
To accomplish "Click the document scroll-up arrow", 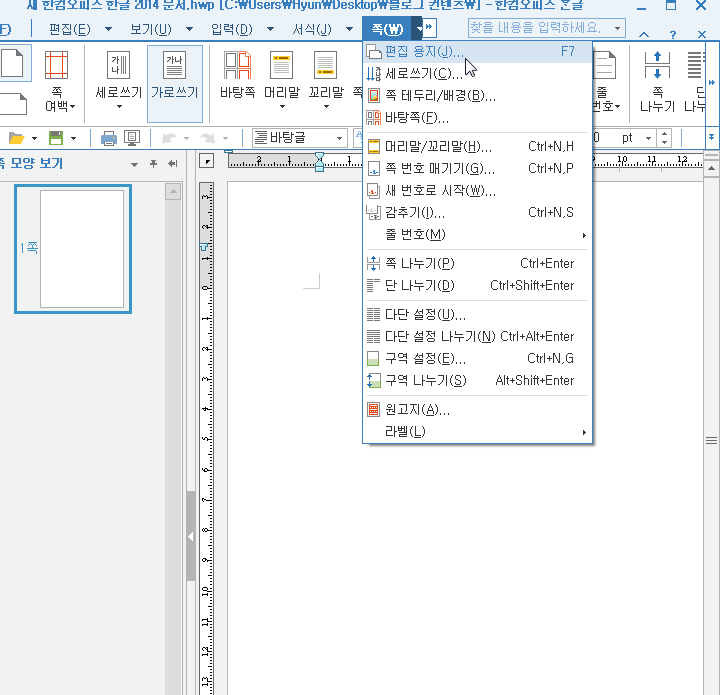I will tap(711, 168).
